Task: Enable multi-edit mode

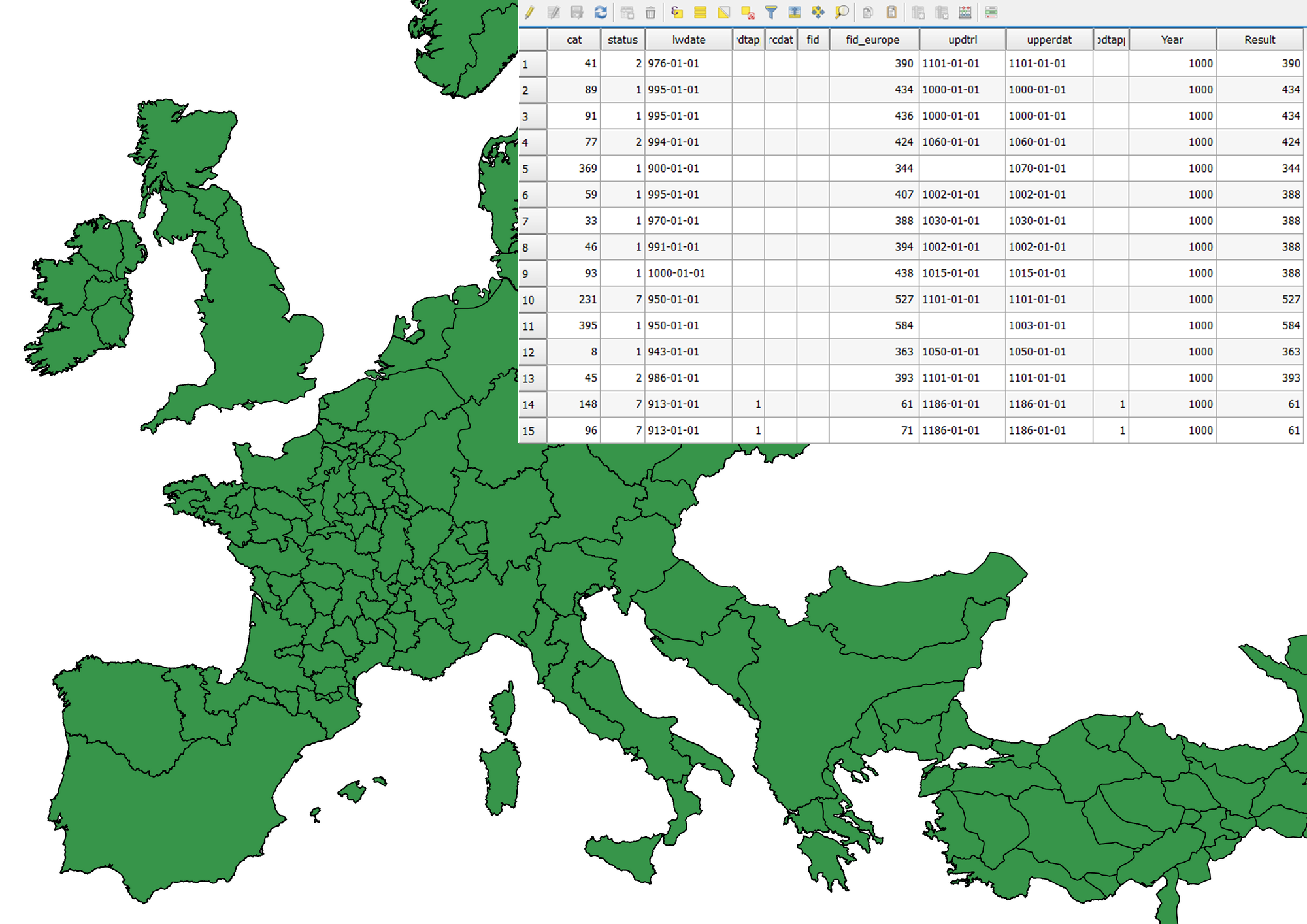Action: click(x=554, y=12)
